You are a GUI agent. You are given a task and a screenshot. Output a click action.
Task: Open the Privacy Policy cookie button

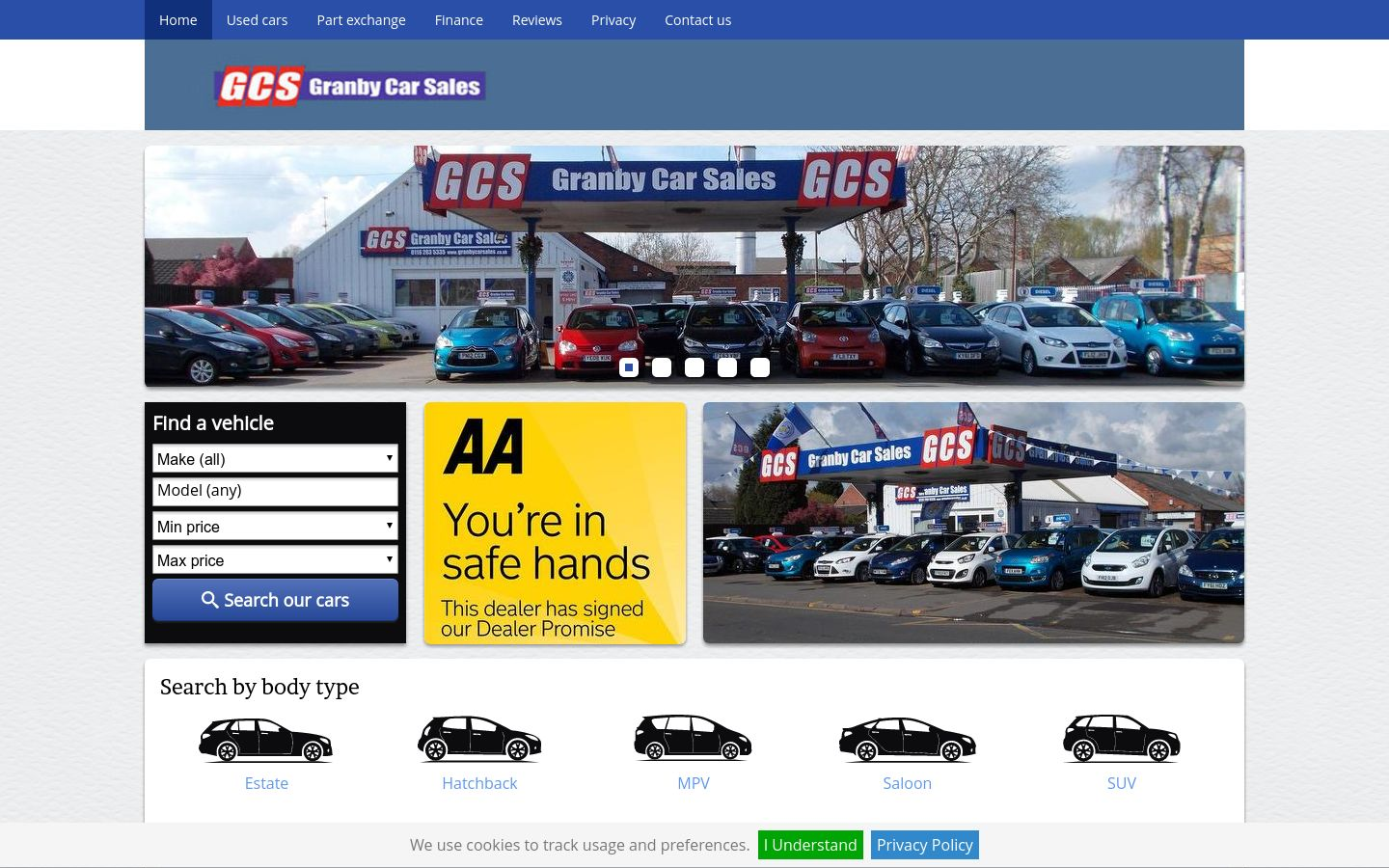(x=924, y=845)
